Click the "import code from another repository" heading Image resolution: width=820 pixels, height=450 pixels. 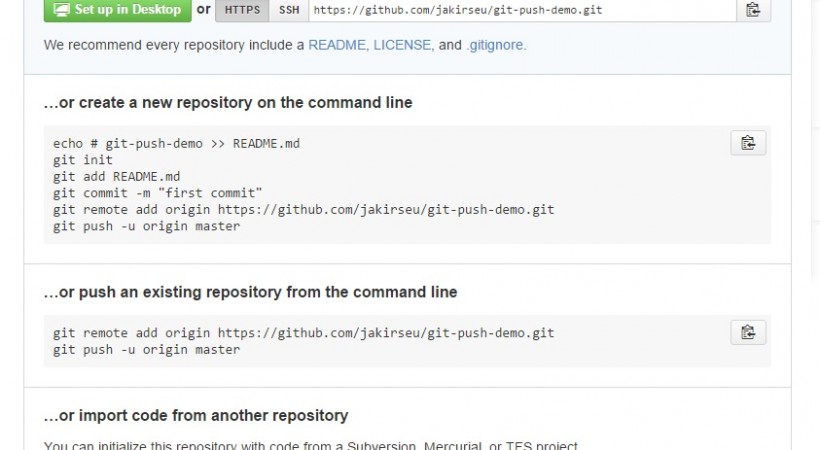196,415
